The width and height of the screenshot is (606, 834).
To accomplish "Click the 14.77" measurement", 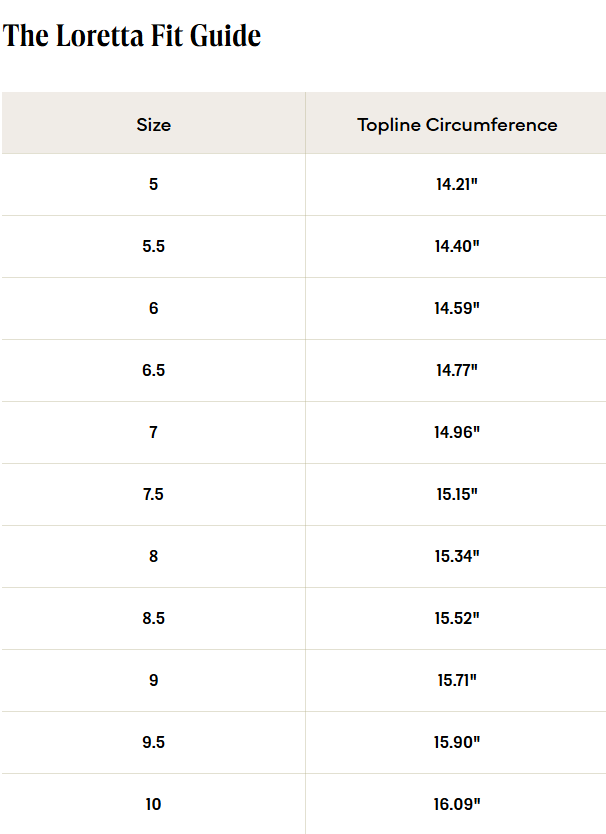I will point(457,370).
